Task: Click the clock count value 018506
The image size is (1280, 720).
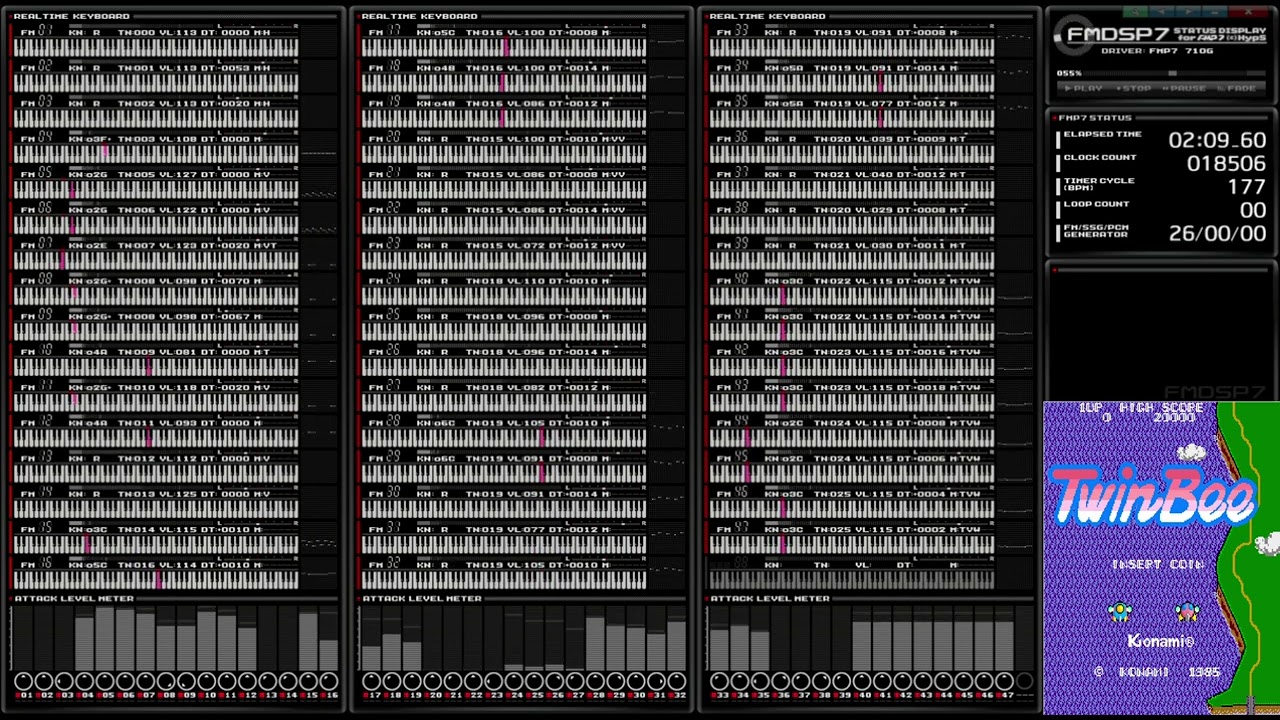Action: 1226,163
